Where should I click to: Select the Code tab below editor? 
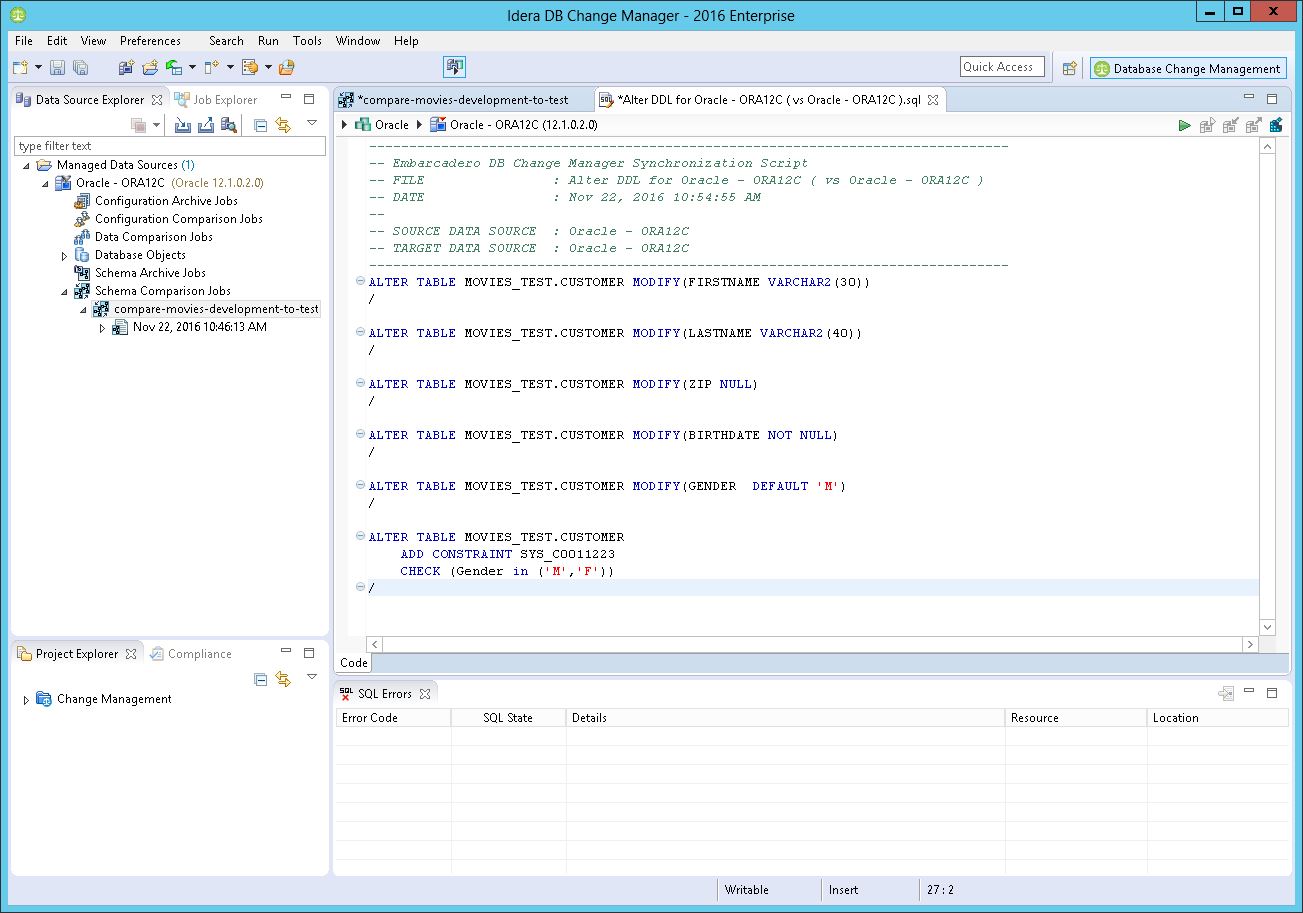[354, 663]
